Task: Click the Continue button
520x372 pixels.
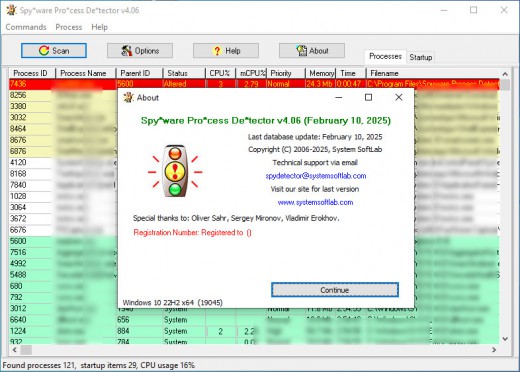Action: (335, 290)
